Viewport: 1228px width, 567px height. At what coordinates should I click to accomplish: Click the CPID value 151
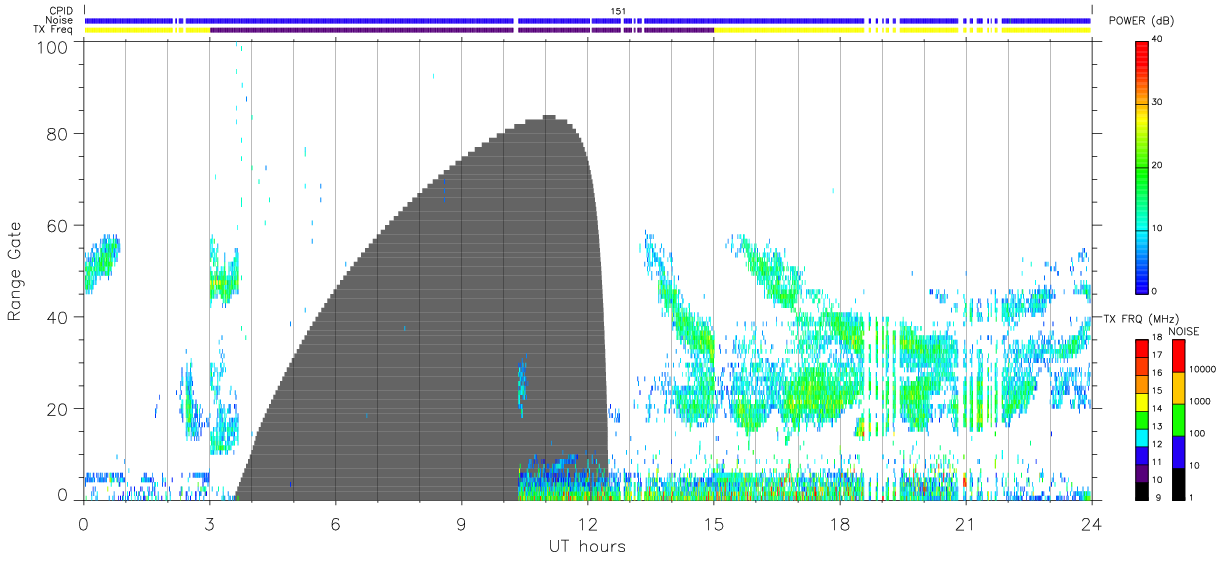coord(618,11)
